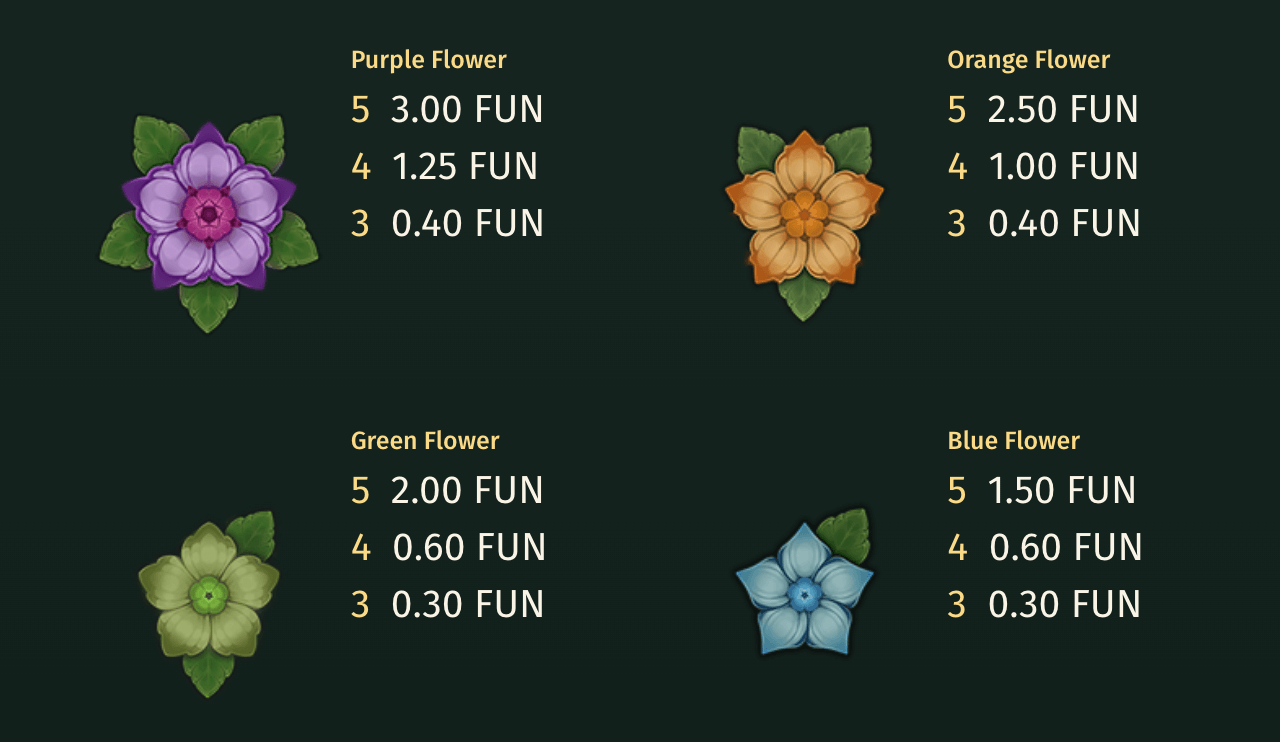The image size is (1280, 742).
Task: Click the 1.00 FUN payout value
Action: (1063, 166)
